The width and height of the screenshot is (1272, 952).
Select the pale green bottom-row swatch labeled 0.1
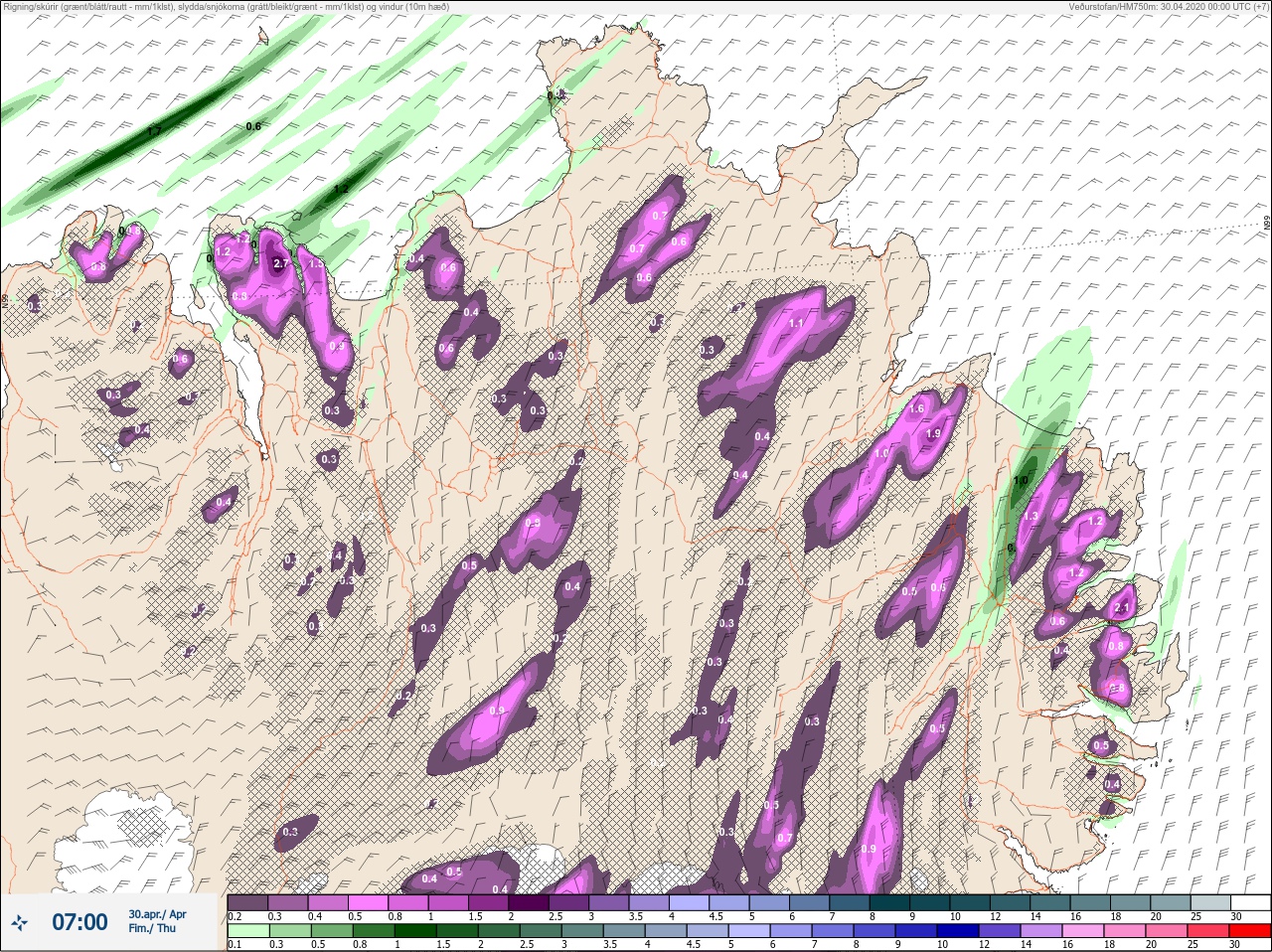tap(247, 931)
